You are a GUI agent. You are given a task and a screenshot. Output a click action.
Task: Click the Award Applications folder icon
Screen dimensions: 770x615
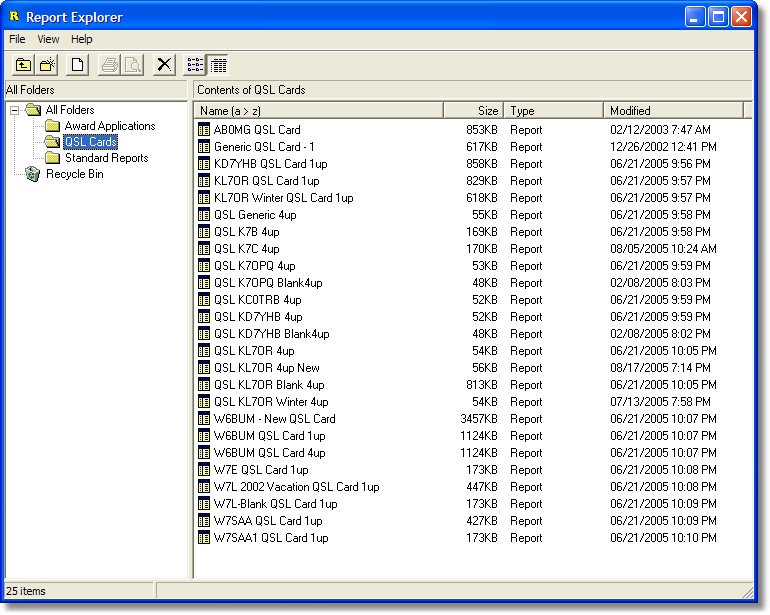pos(52,126)
